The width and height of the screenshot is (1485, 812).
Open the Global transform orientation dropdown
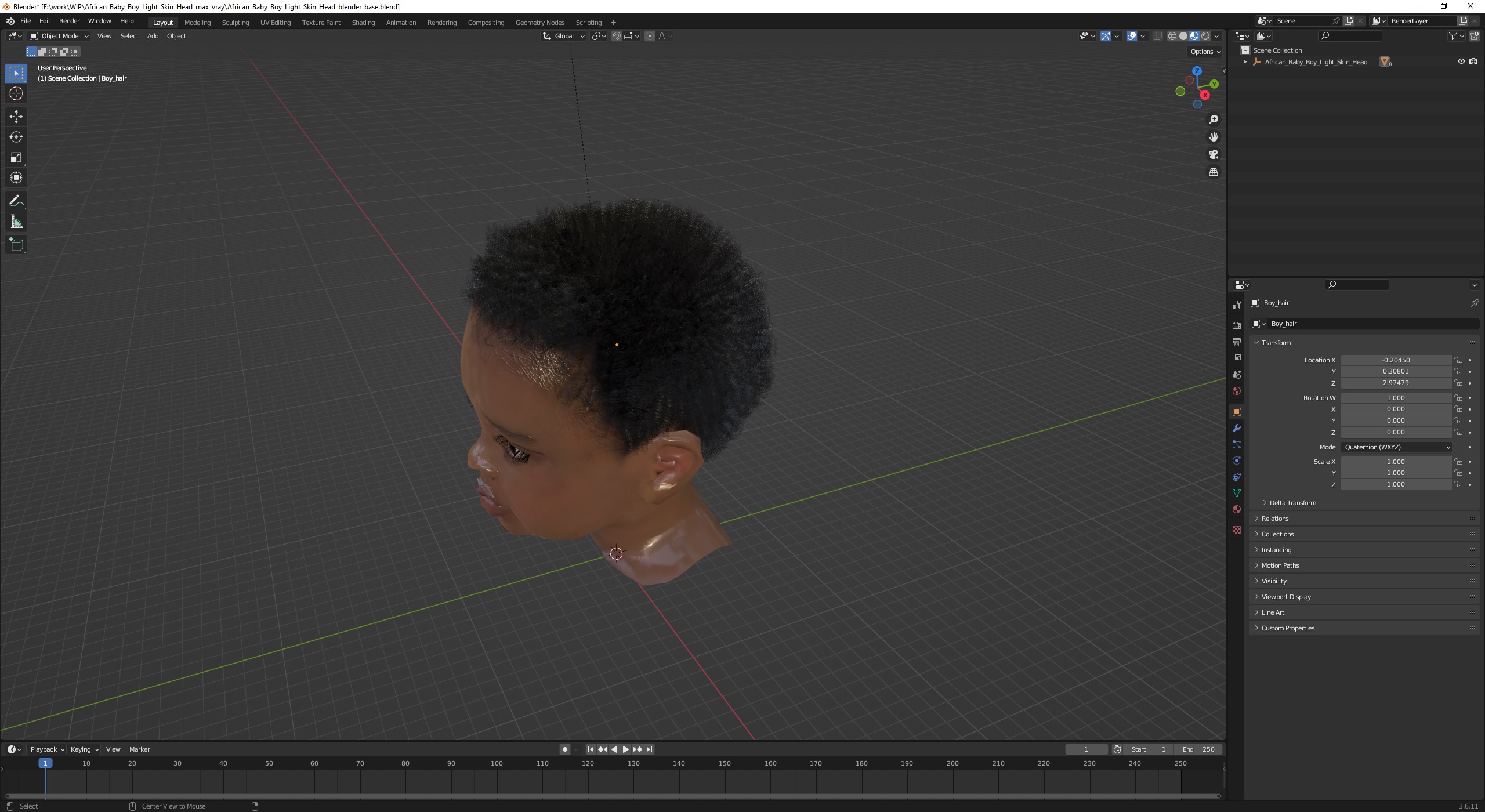(x=563, y=36)
